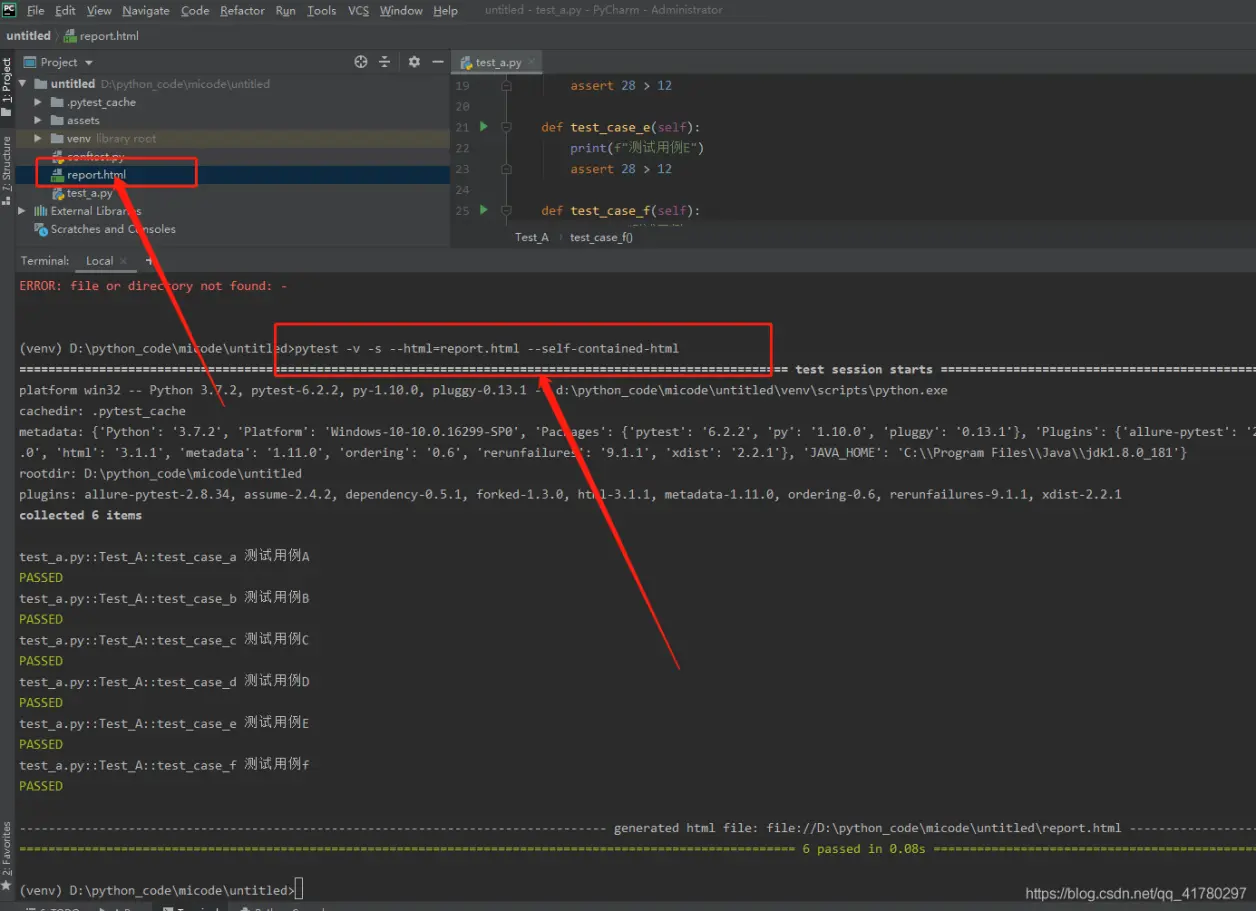Fold test_case_e at line 21 marker
1256x911 pixels.
coord(506,127)
